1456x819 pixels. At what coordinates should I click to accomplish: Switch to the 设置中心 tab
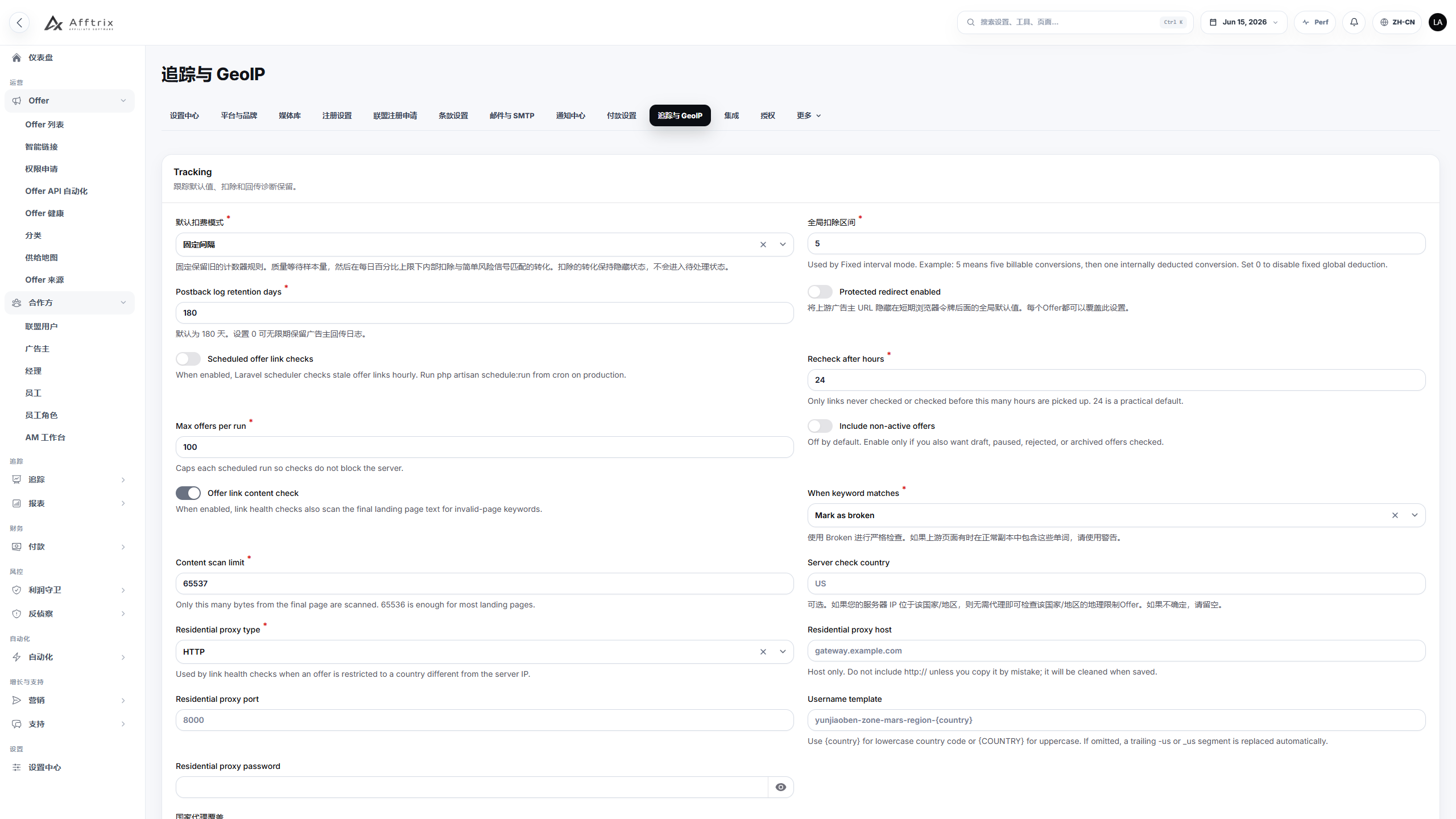coord(184,115)
